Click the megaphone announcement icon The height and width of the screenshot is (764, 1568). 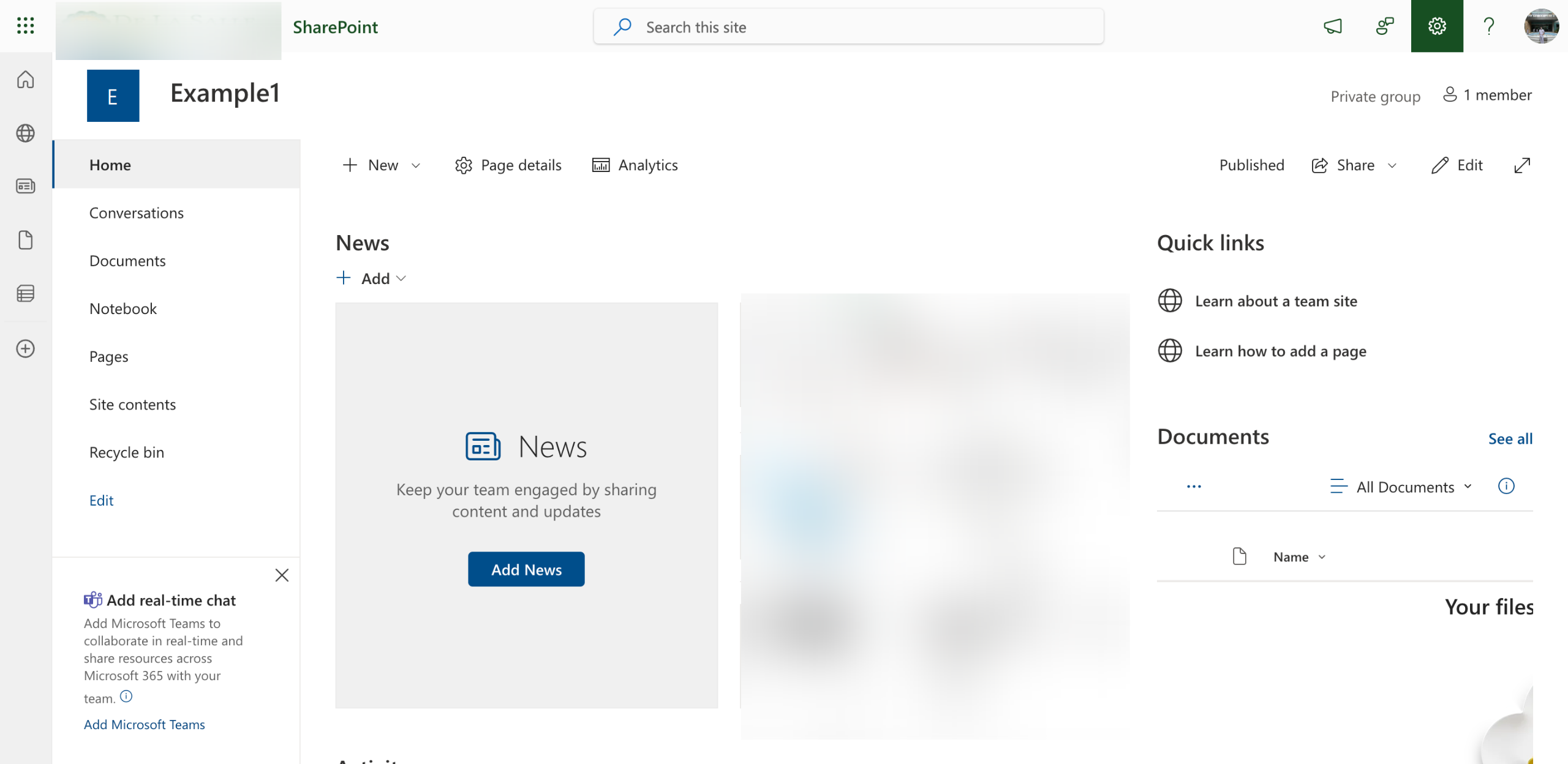[1333, 26]
